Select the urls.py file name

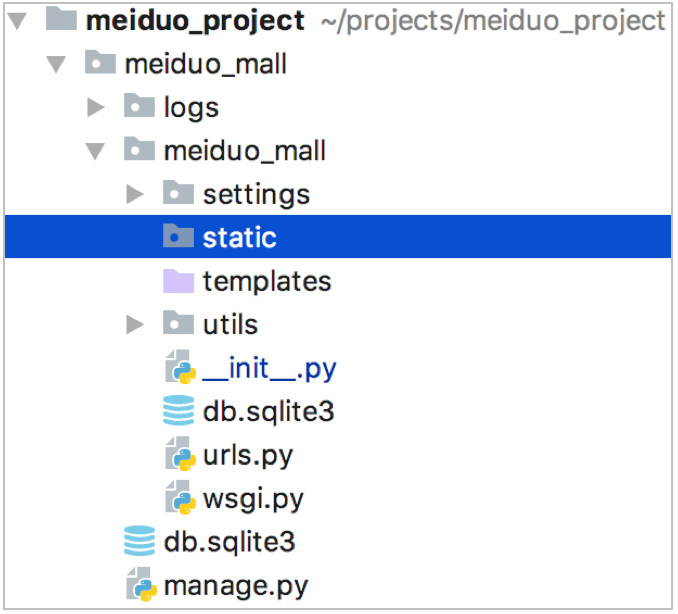coord(247,455)
